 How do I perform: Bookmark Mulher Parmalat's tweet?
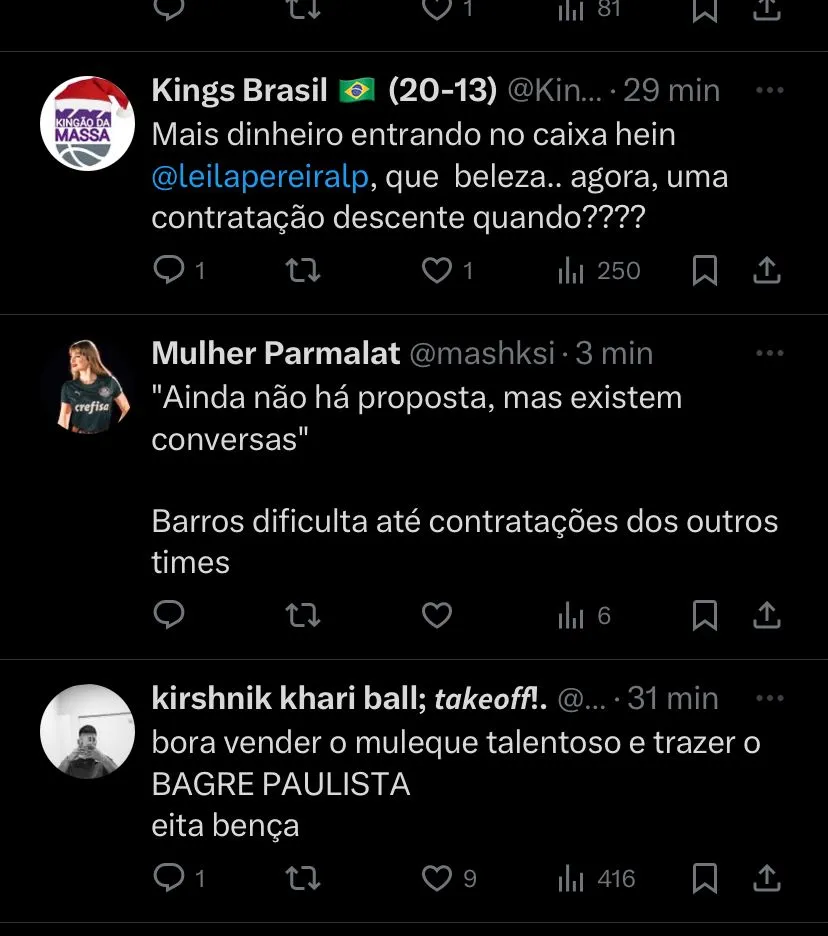tap(705, 616)
